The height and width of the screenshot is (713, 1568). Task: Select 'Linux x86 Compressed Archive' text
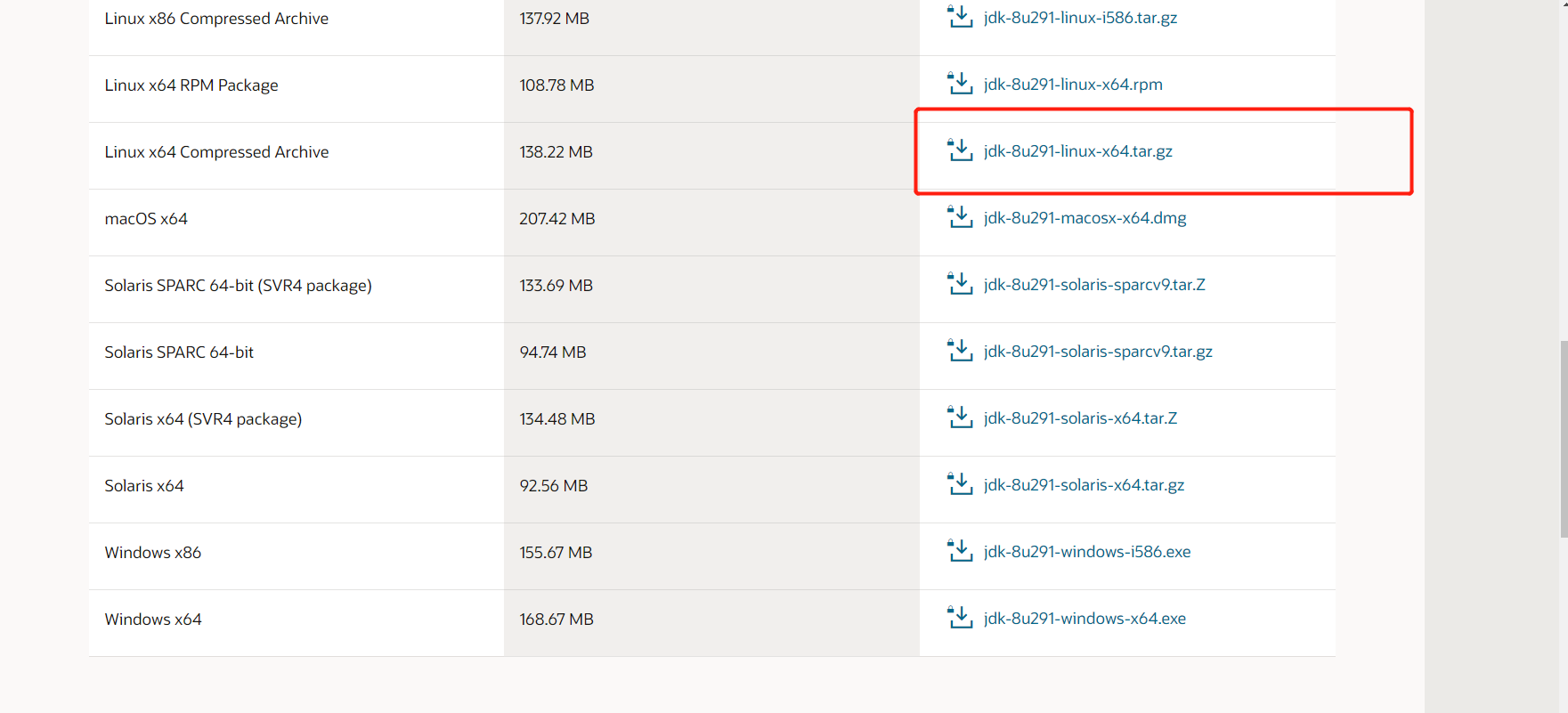(x=216, y=19)
